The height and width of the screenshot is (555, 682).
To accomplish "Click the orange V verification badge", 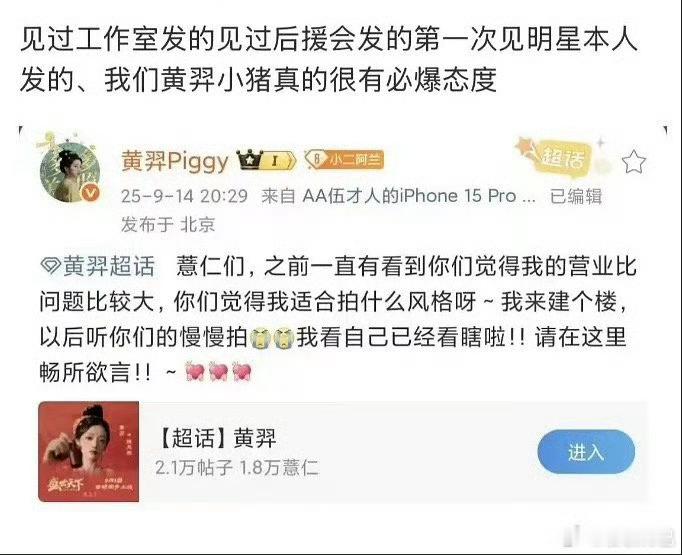I will [90, 194].
